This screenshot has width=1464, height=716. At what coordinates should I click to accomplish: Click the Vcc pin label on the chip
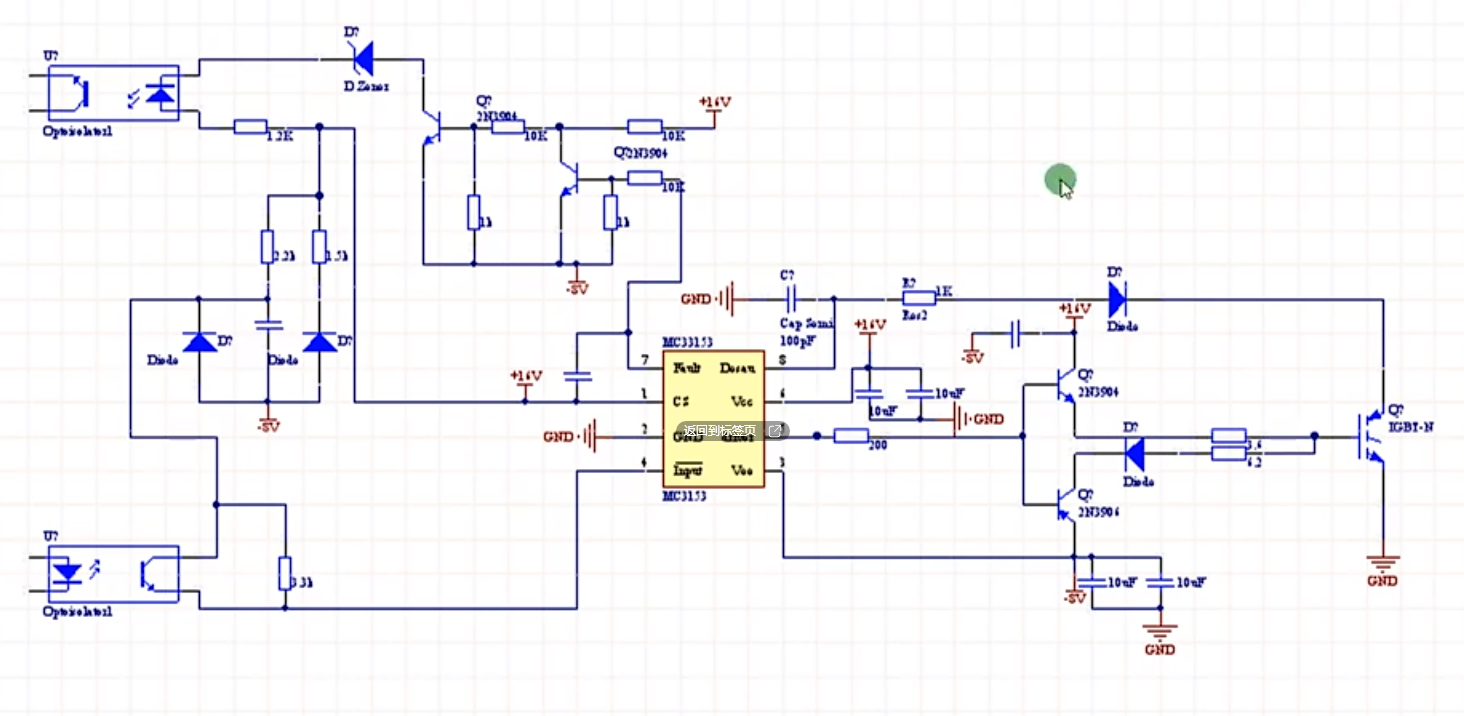(x=743, y=401)
